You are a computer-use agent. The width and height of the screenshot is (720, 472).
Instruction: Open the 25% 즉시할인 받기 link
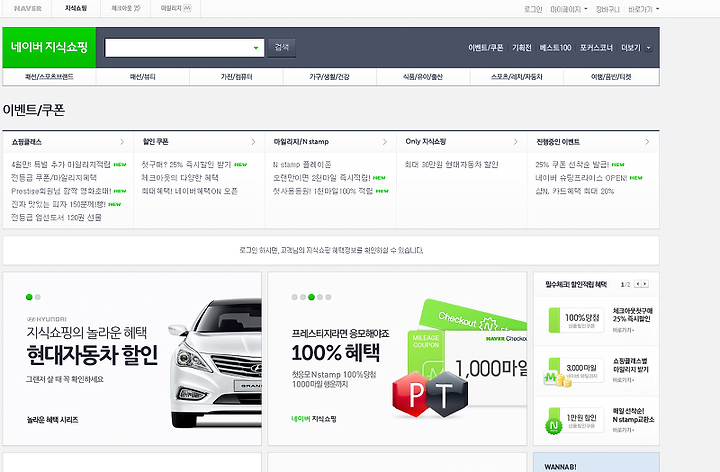click(186, 164)
